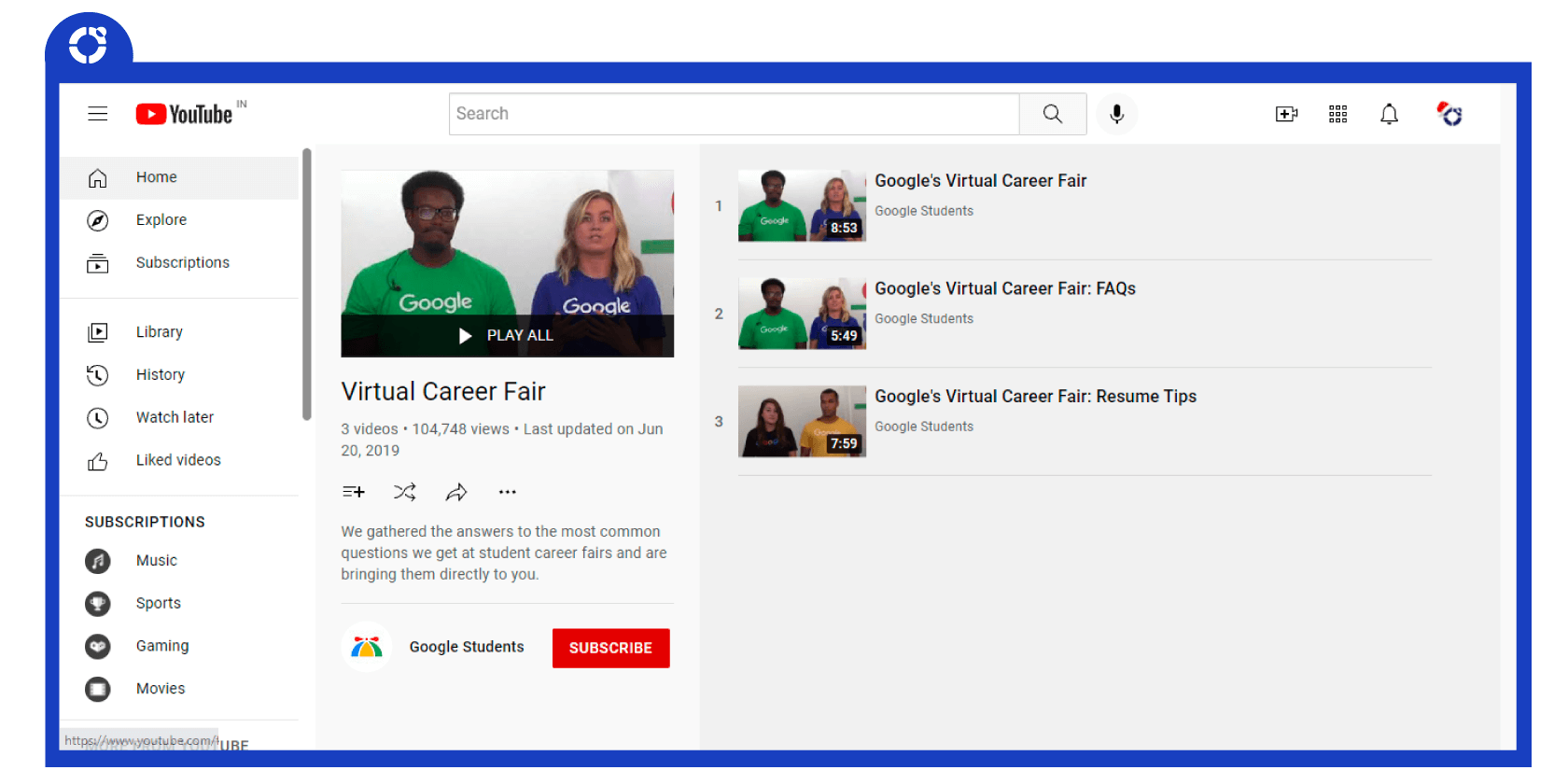Open Music subscription label
1568x784 pixels.
click(157, 561)
